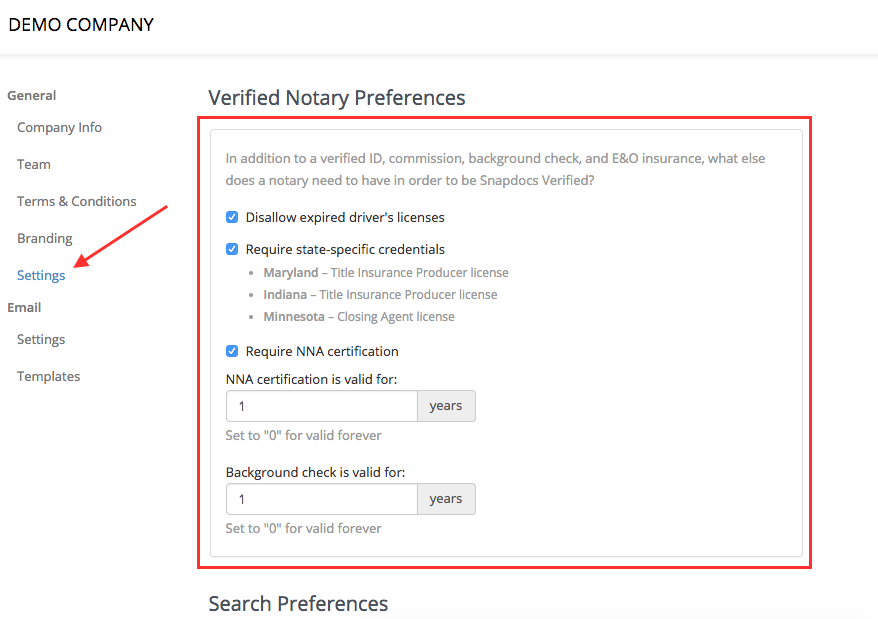
Task: Open the Branding settings
Action: coord(44,238)
